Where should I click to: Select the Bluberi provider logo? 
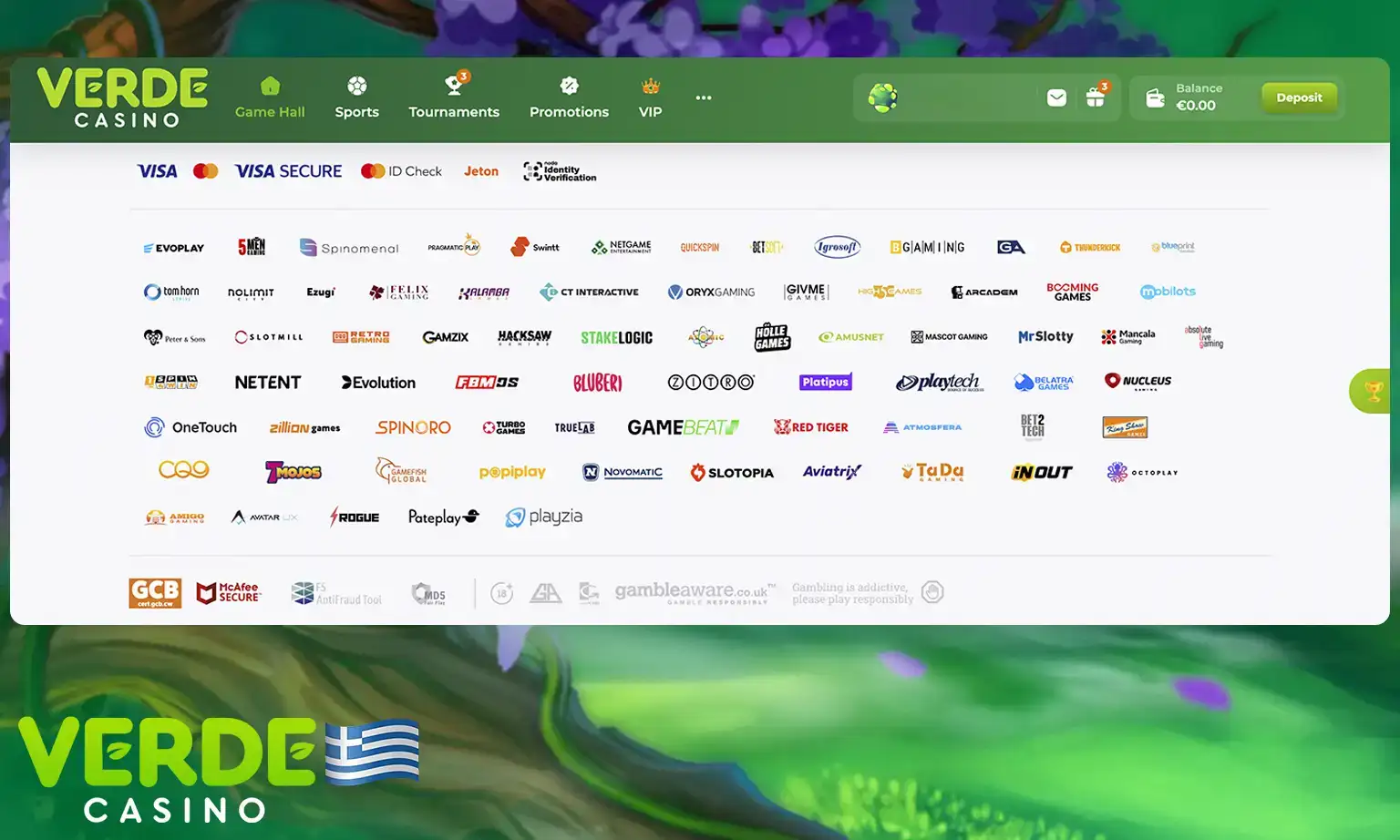[x=597, y=383]
